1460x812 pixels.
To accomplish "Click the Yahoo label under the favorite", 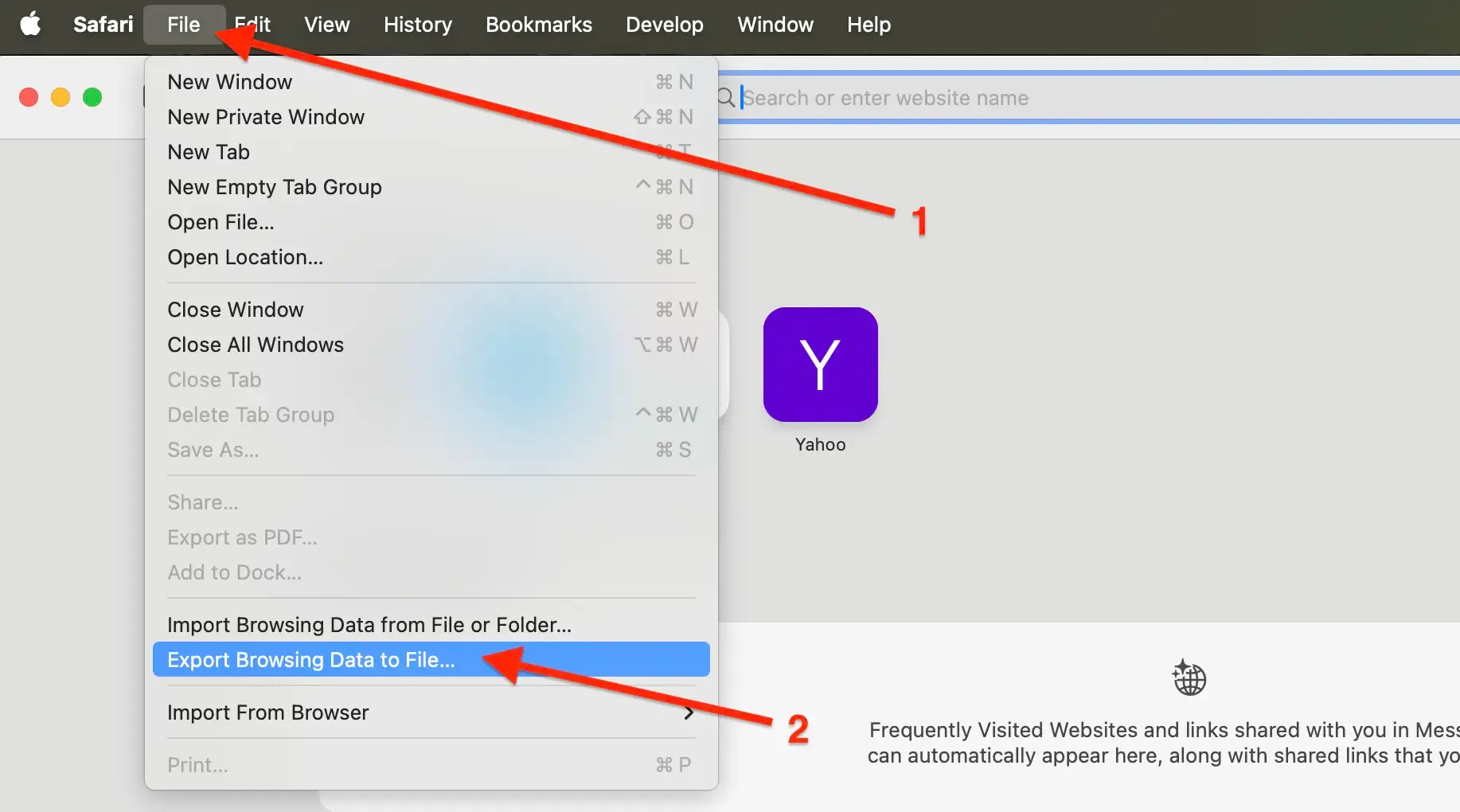I will point(820,444).
